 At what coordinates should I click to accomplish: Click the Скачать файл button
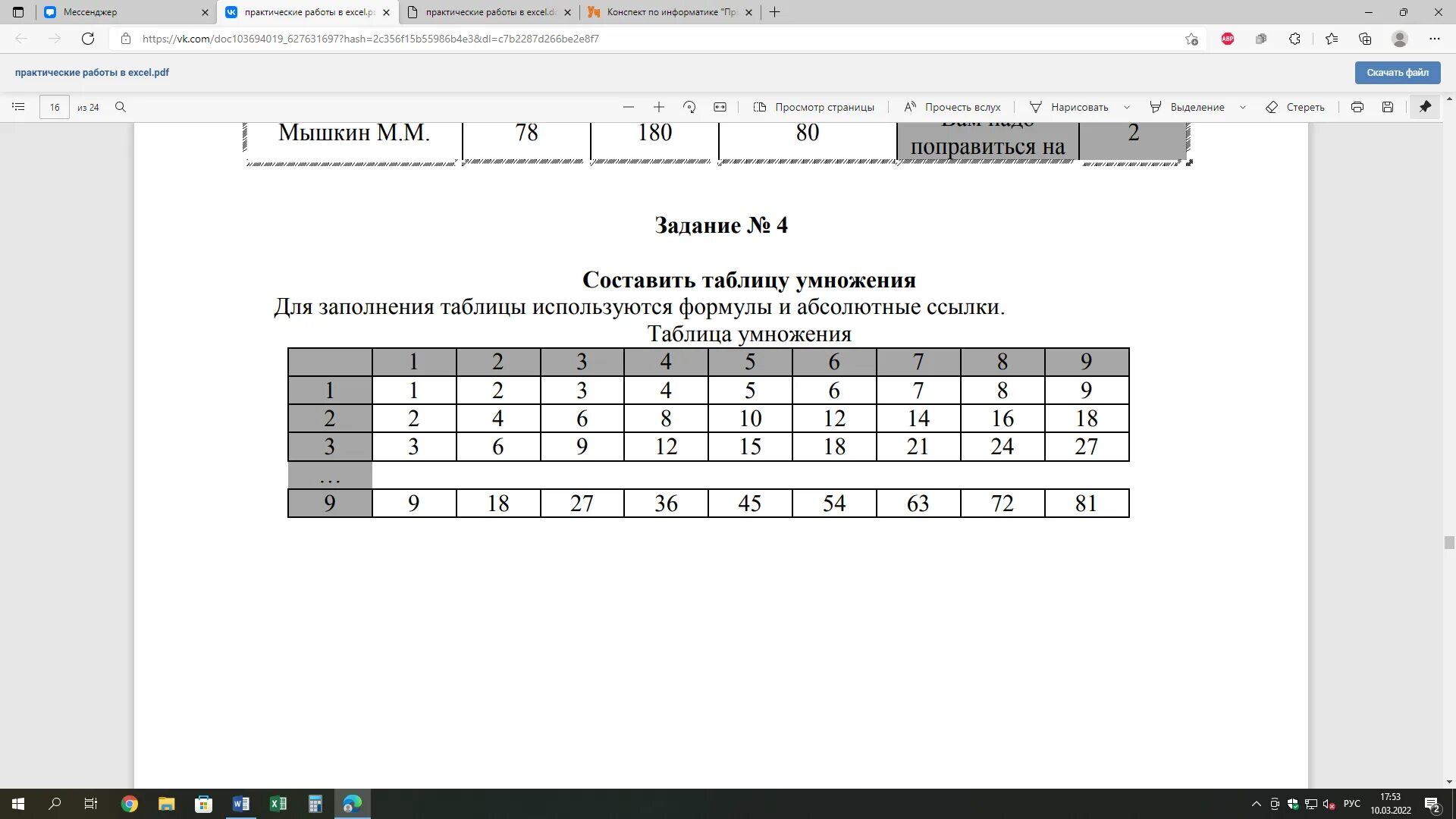1397,73
